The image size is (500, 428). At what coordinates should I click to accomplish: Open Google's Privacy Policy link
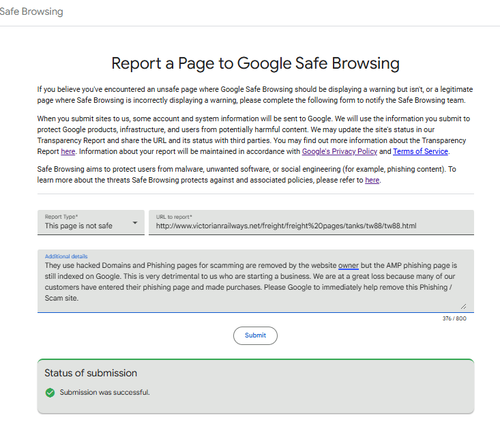pos(339,151)
